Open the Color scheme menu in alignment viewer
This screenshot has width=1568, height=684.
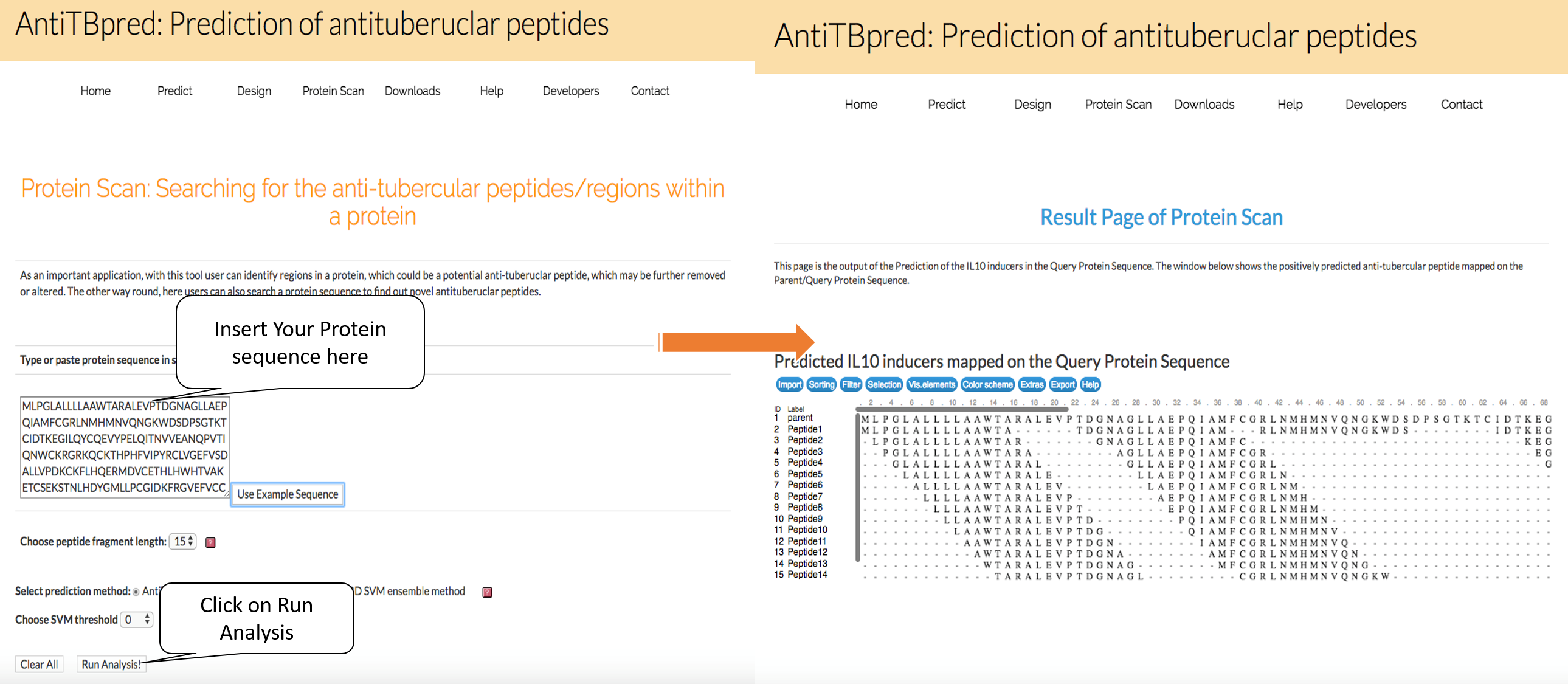point(987,385)
